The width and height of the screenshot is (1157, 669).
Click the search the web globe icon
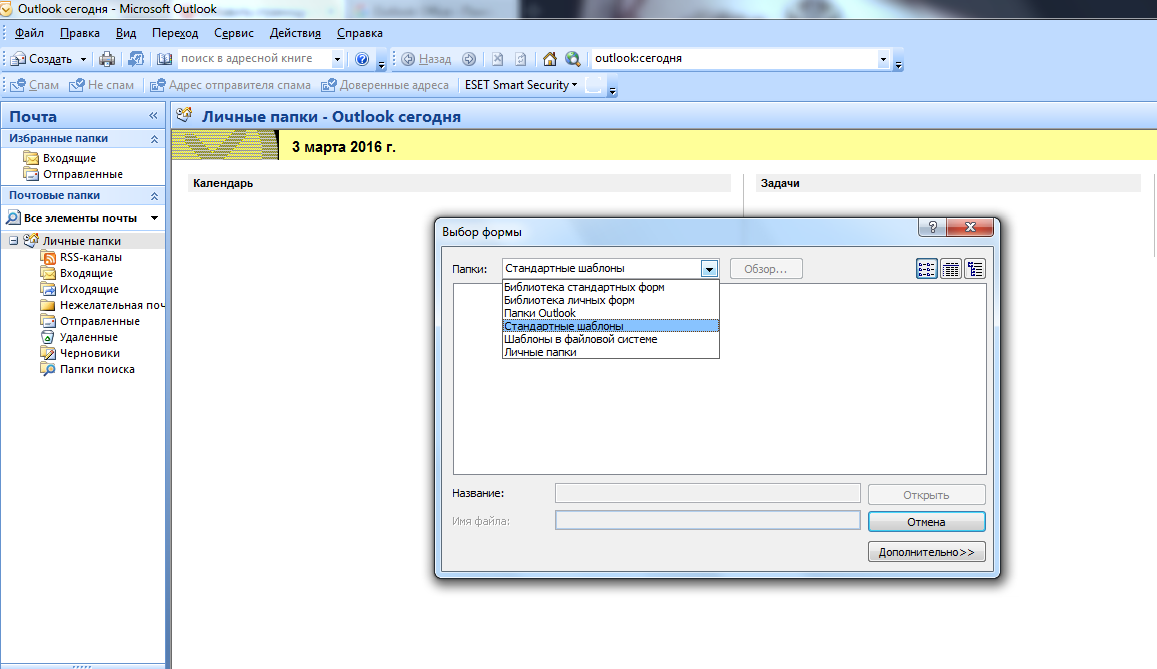573,59
